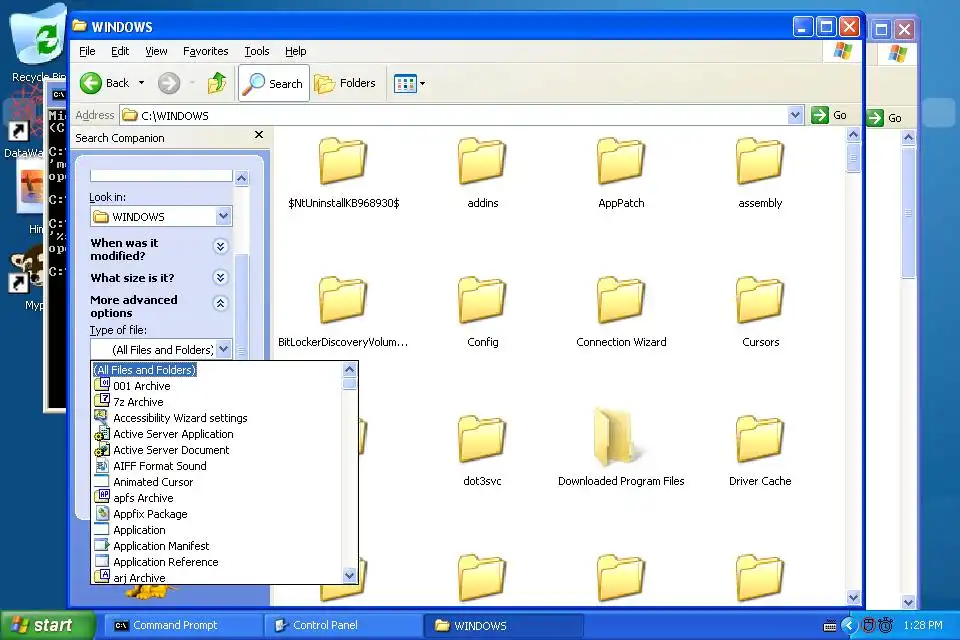Choose Application Reference file type
This screenshot has height=640, width=960.
click(217, 562)
